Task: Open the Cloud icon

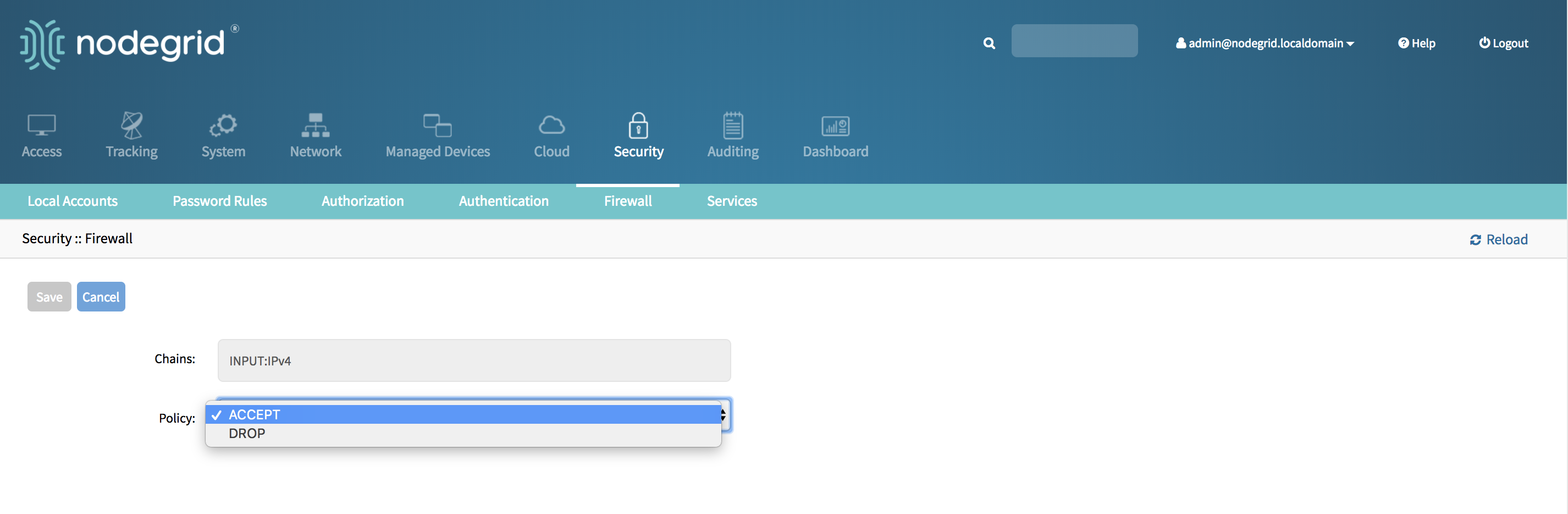Action: click(551, 125)
